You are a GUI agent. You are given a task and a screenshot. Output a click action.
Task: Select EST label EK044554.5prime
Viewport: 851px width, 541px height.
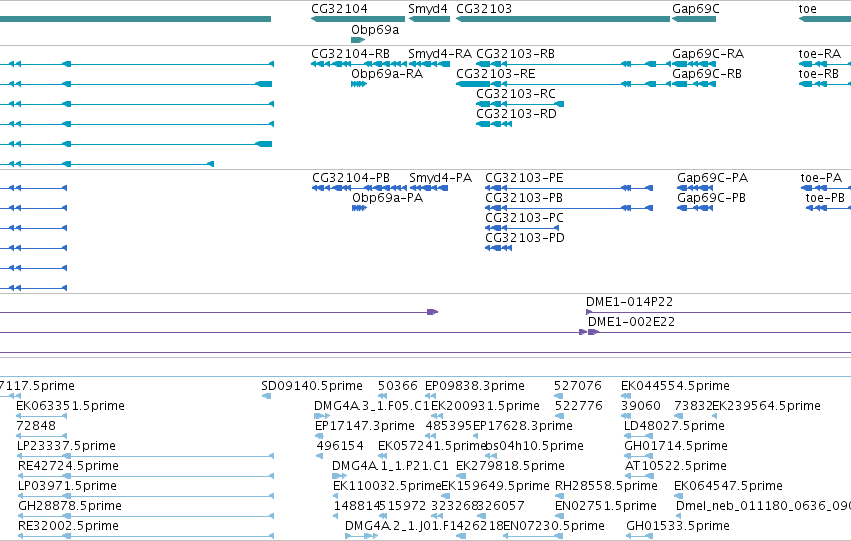point(675,386)
